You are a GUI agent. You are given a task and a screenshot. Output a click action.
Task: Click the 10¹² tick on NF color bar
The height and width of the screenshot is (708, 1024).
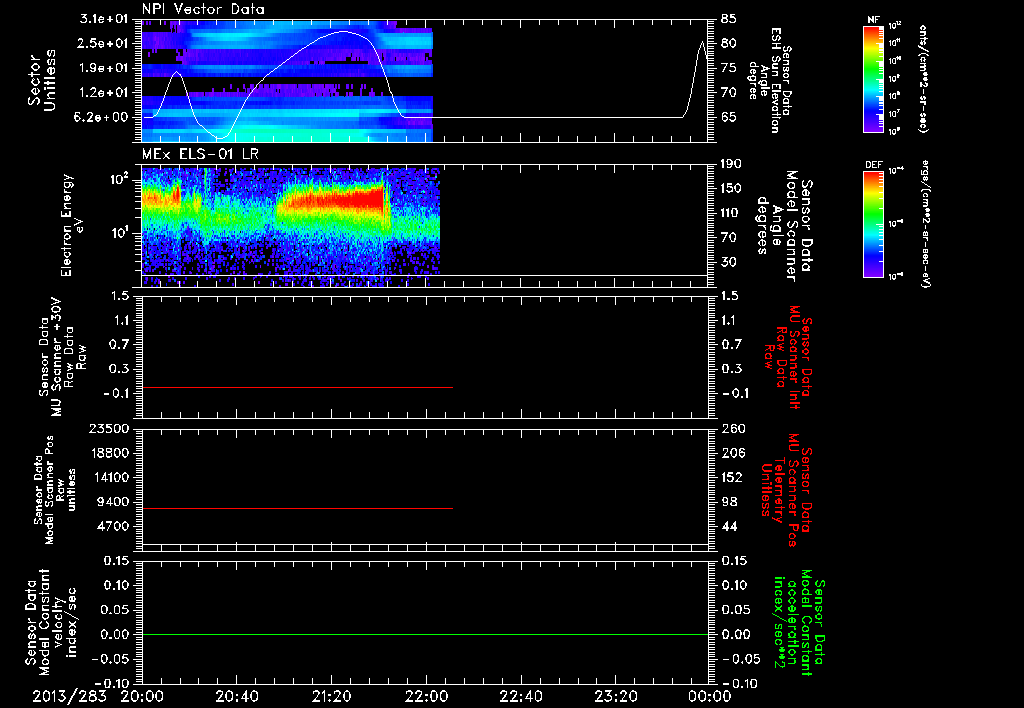[895, 25]
